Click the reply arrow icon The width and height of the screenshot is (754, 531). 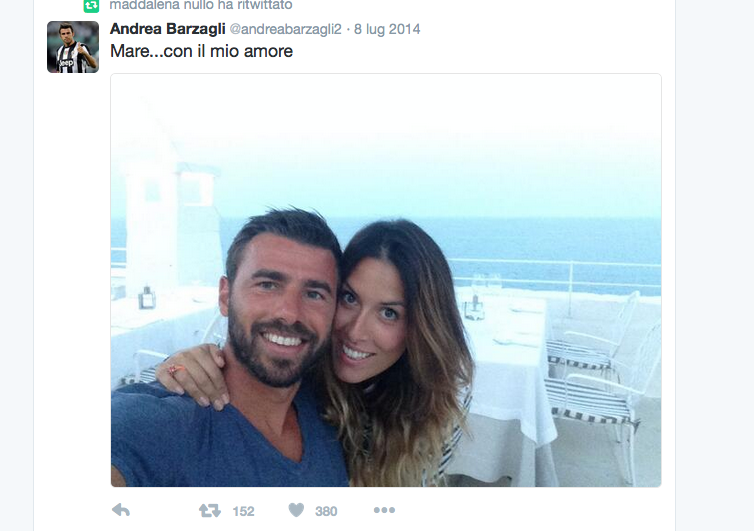[121, 510]
